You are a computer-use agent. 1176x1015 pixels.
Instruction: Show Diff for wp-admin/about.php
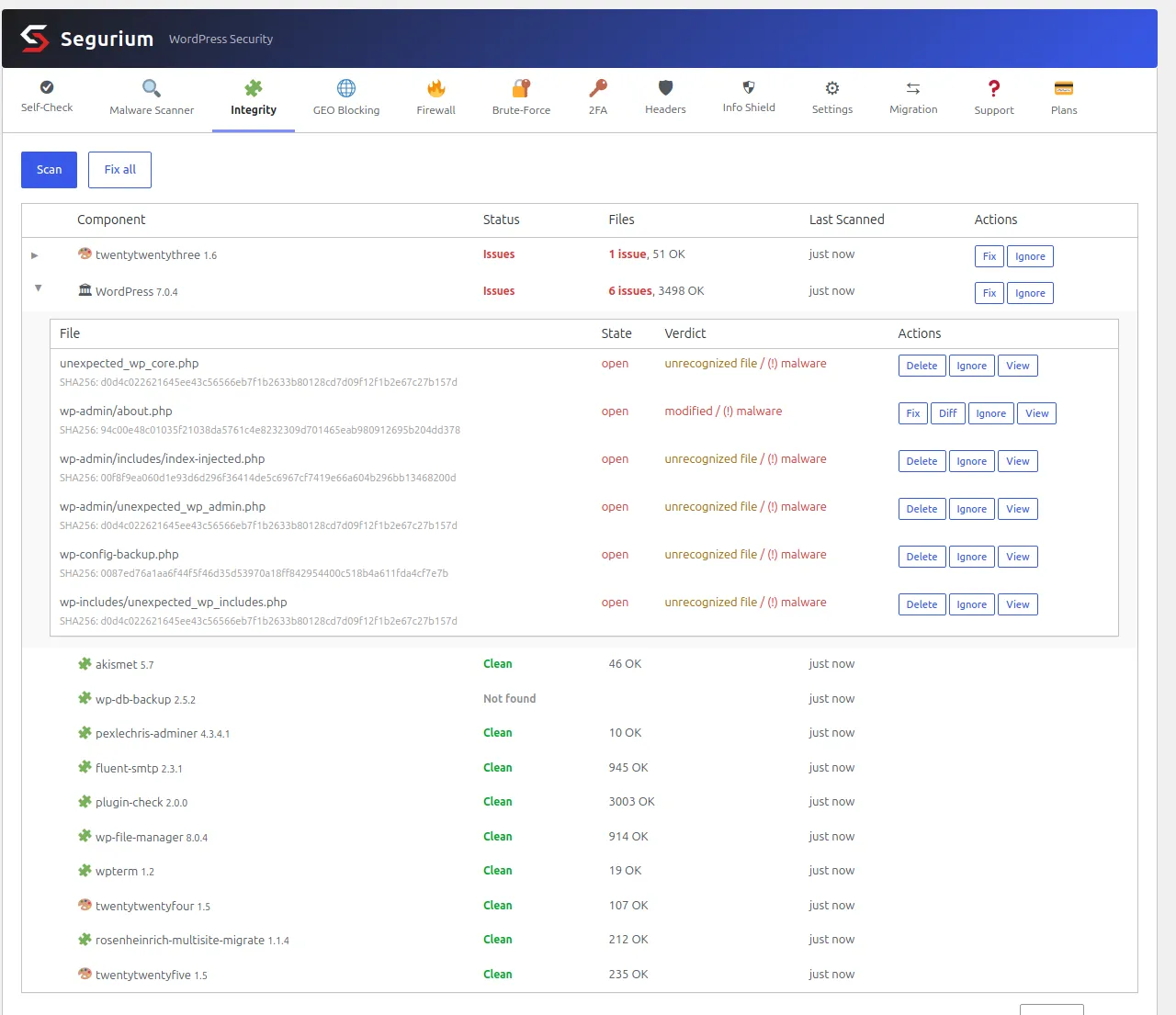pos(948,413)
